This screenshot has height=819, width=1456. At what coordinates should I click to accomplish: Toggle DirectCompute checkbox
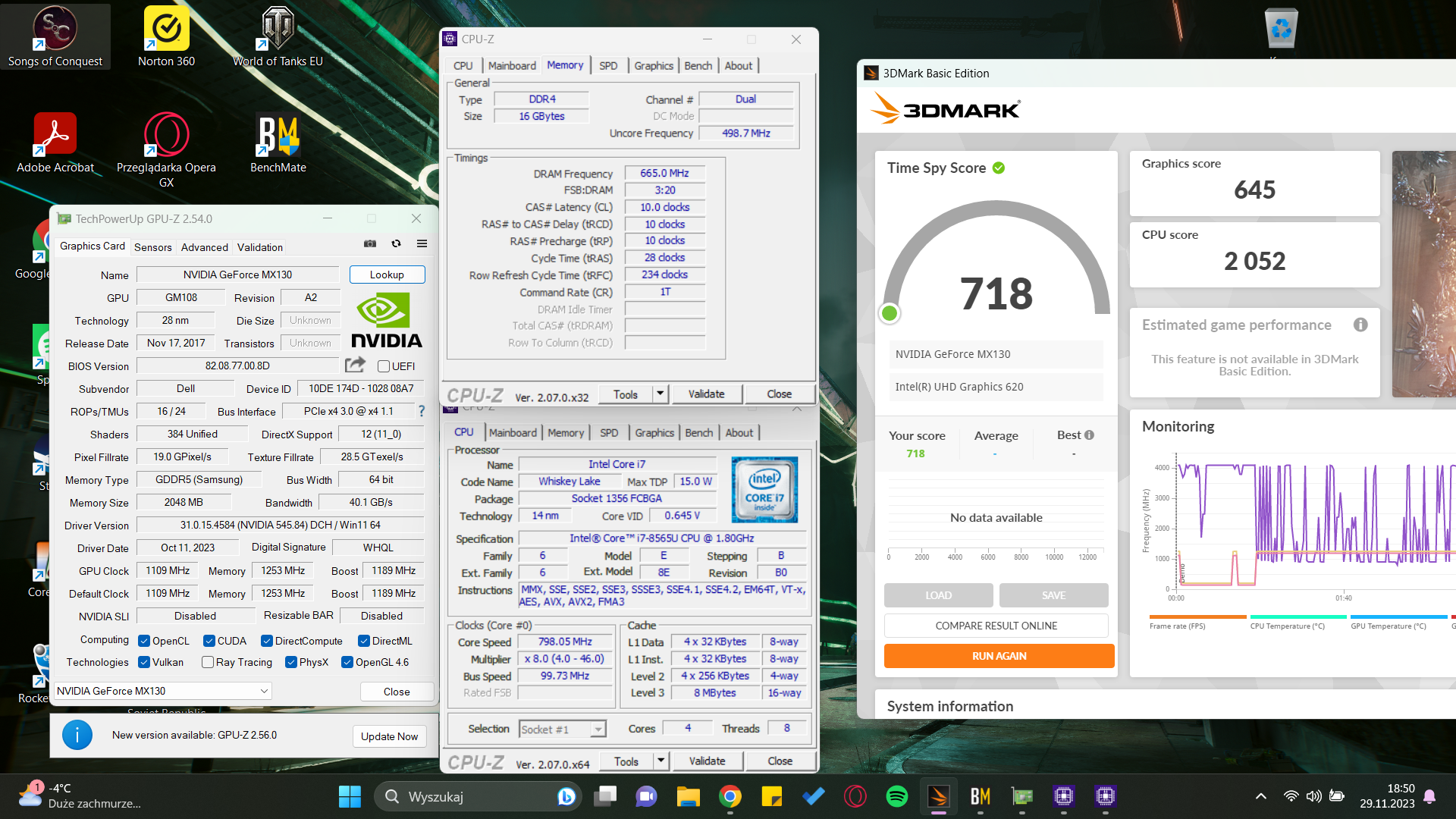click(267, 641)
